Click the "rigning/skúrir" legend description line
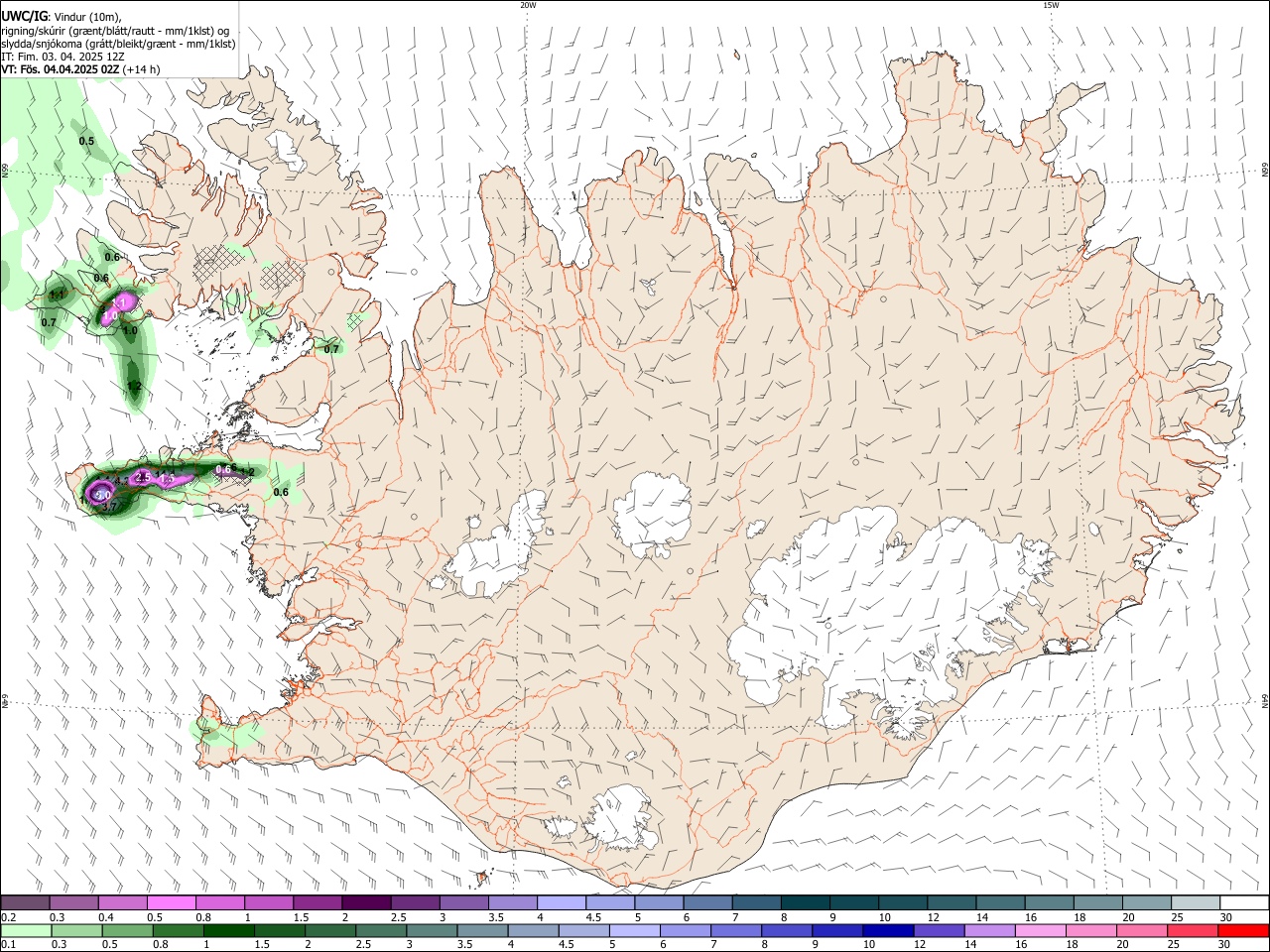Screen dimensions: 1270x952 click(114, 31)
